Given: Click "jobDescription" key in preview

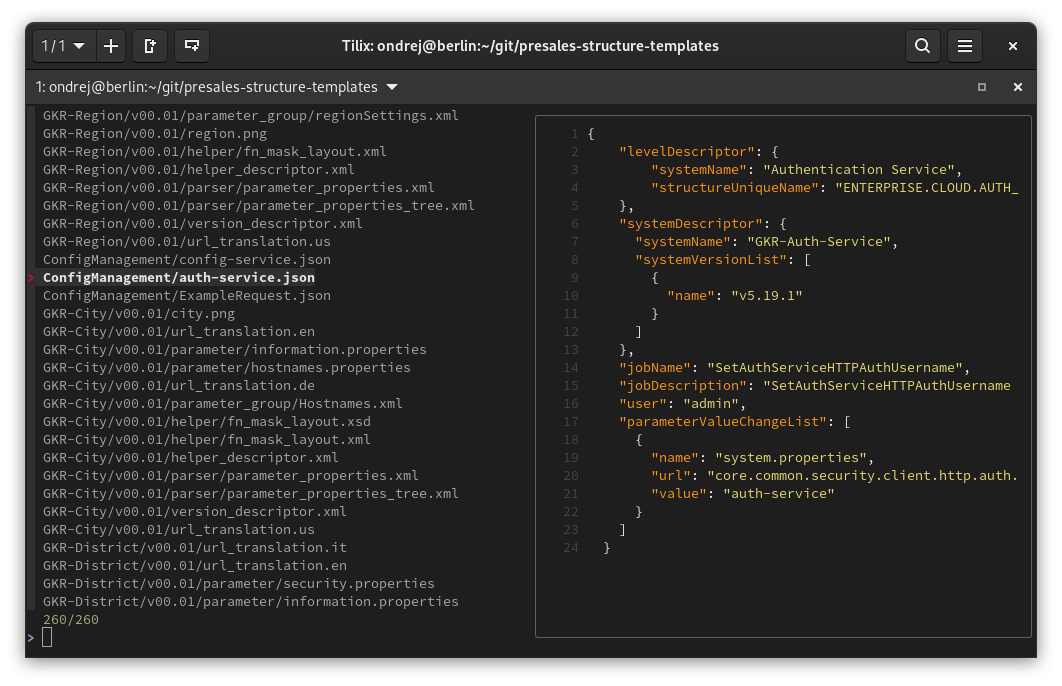Looking at the screenshot, I should tap(683, 385).
